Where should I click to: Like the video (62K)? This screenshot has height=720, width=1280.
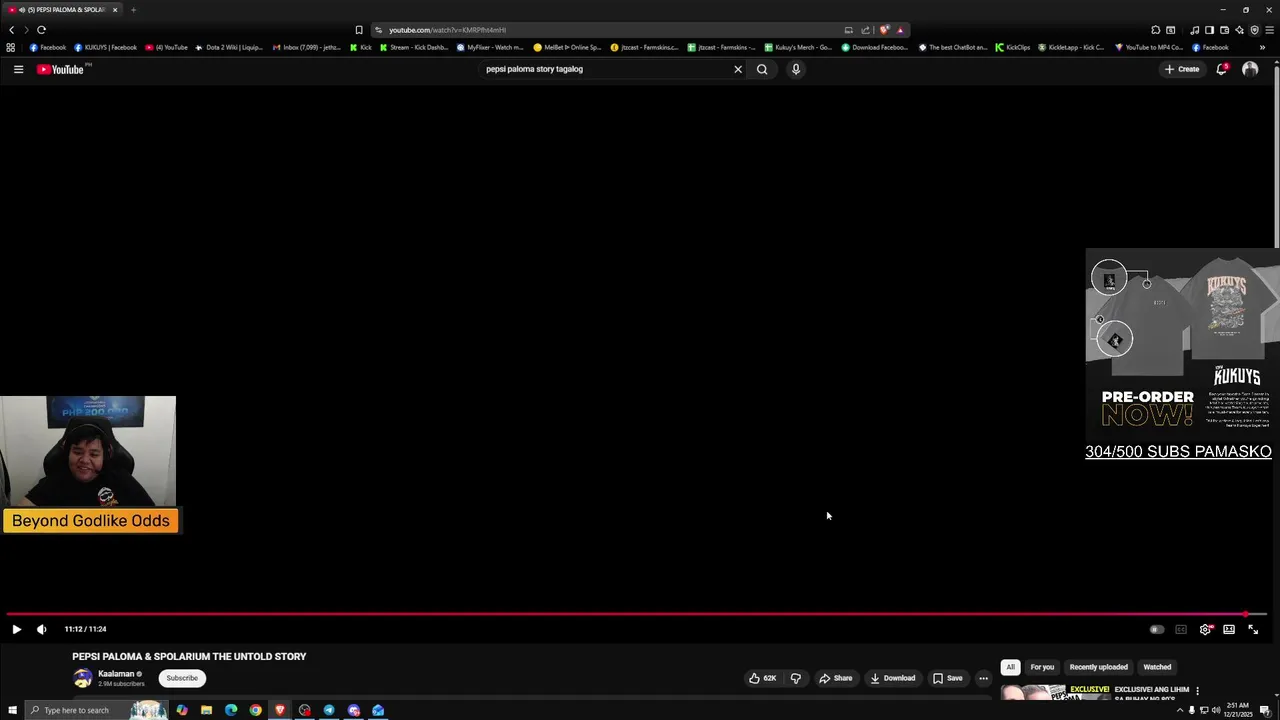pyautogui.click(x=763, y=678)
